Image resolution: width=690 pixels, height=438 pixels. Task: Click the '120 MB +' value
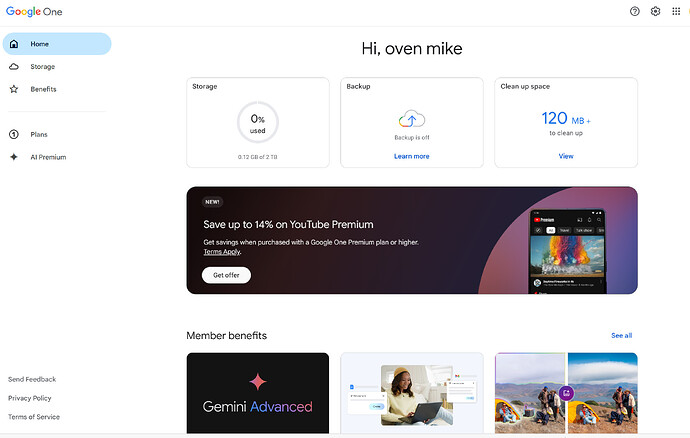point(566,118)
